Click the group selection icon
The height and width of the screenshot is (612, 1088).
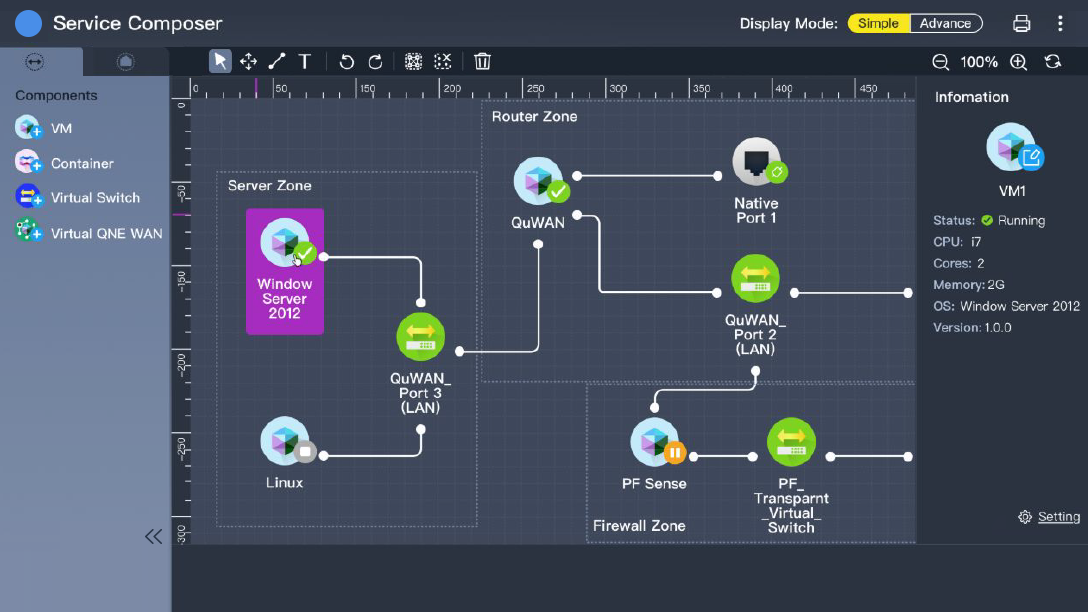413,62
